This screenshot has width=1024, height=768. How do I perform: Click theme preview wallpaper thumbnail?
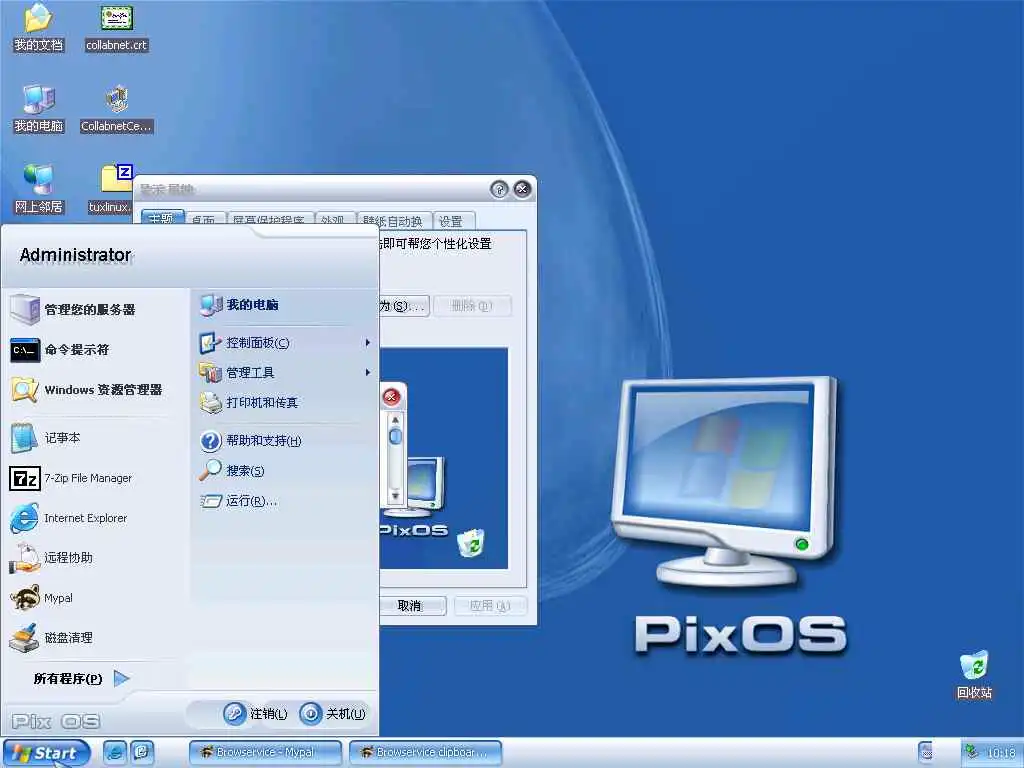[444, 458]
